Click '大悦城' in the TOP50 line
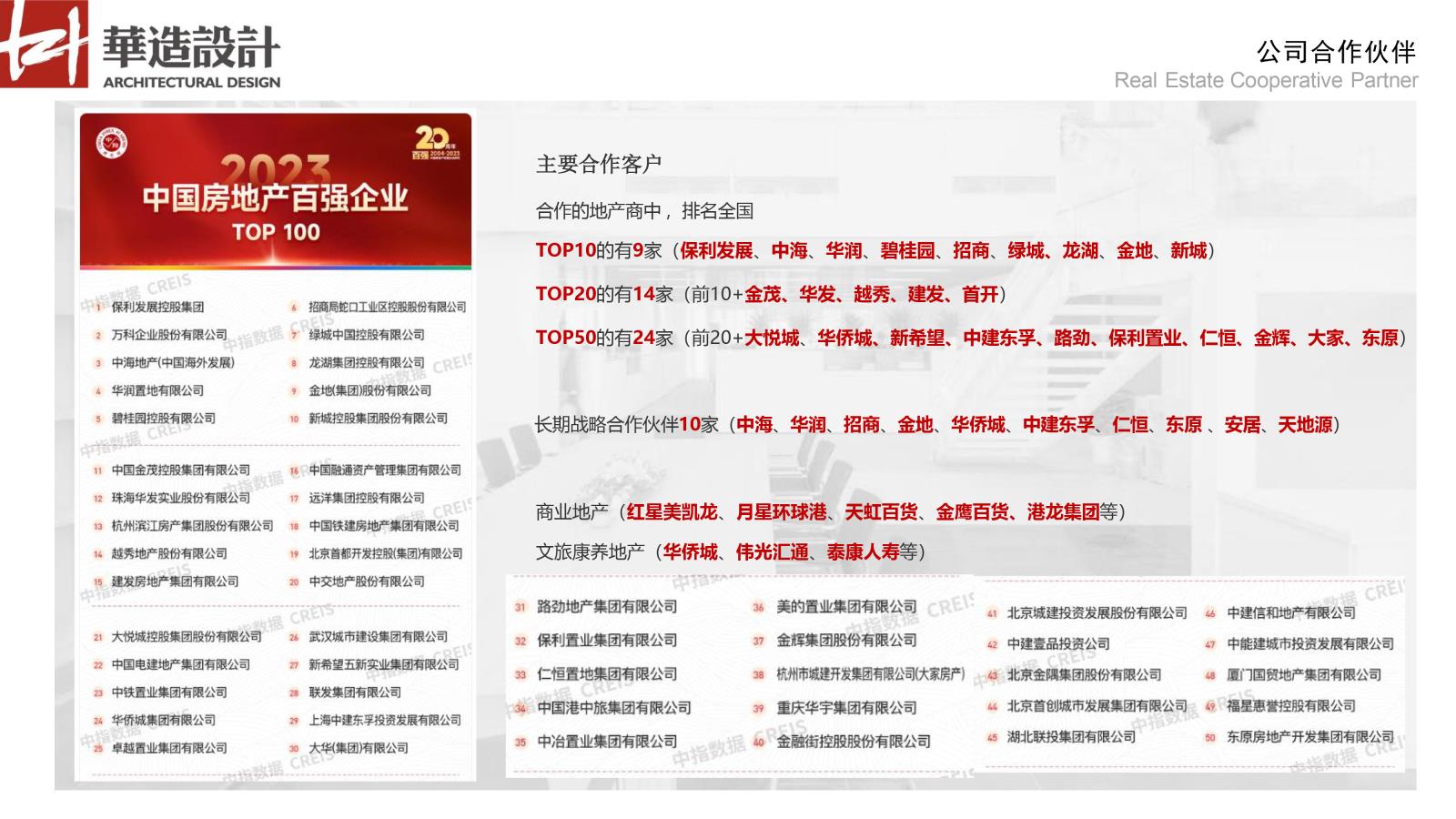Viewport: 1456px width, 819px height. (772, 338)
